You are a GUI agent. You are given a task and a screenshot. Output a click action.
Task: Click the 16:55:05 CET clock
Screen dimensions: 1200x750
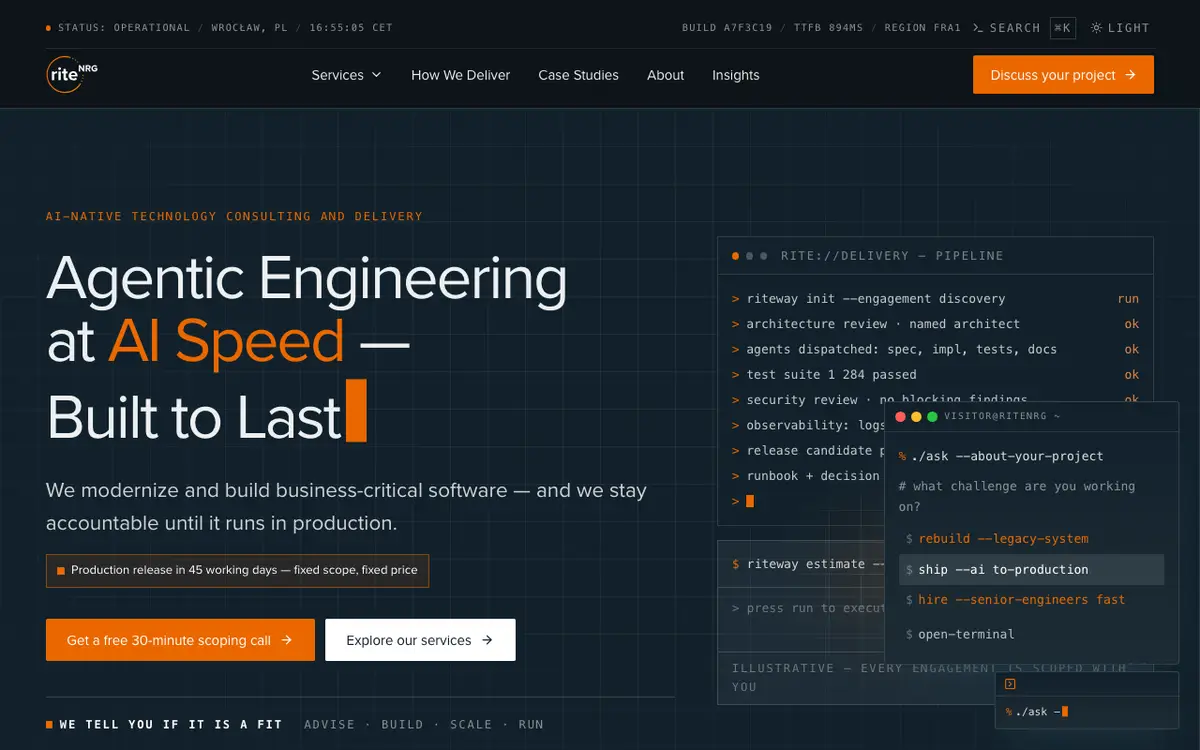coord(351,28)
